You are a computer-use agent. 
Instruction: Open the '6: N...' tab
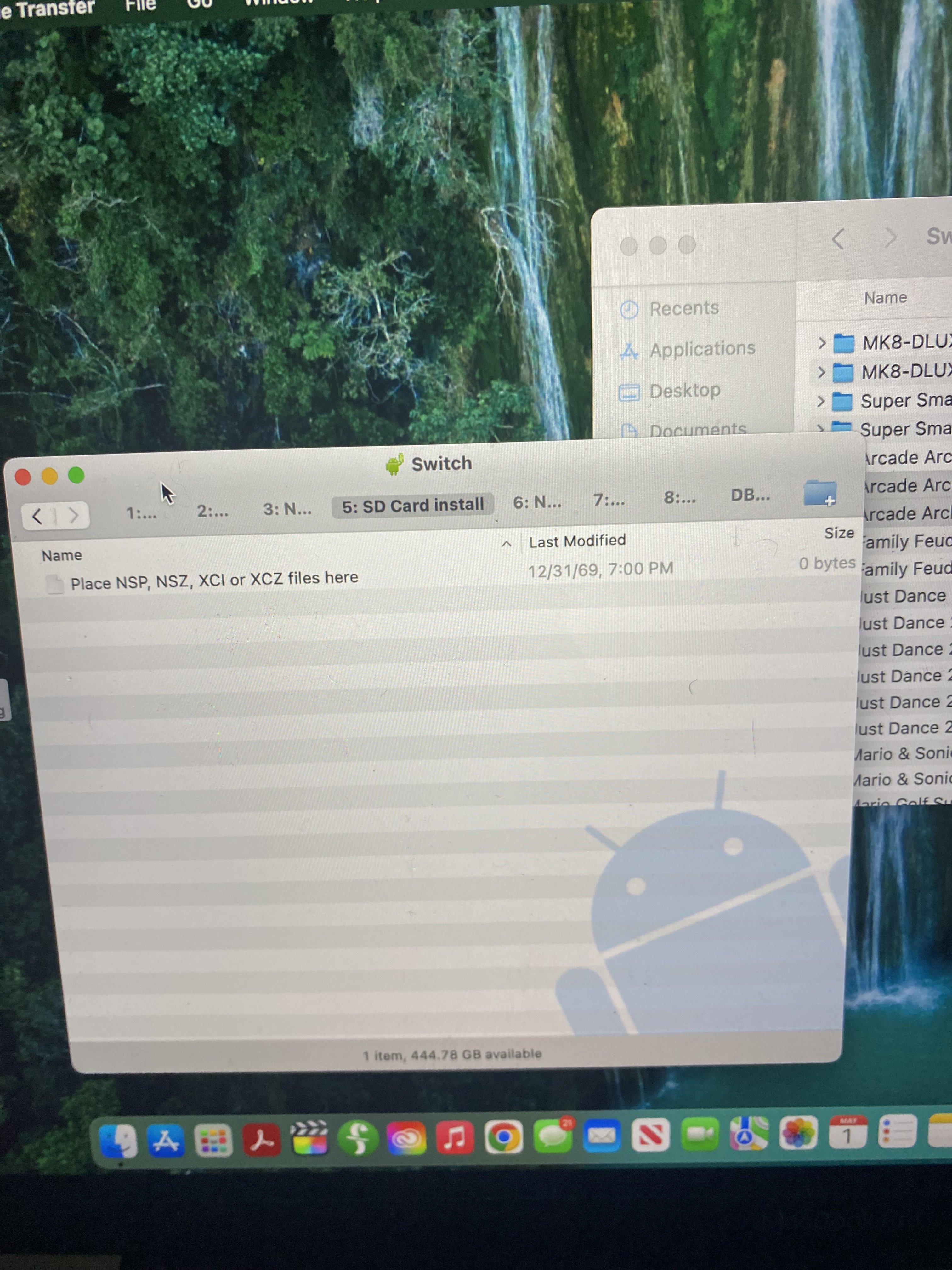pos(537,503)
